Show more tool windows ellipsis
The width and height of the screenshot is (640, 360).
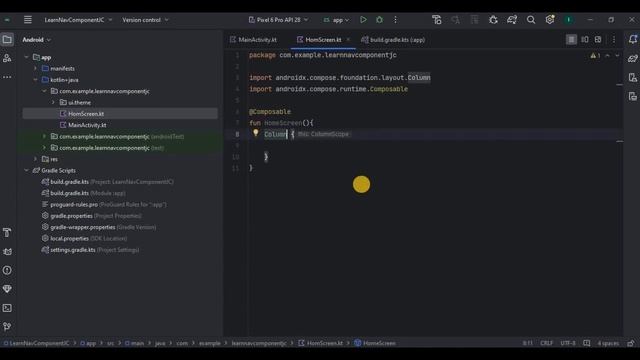(x=7, y=77)
